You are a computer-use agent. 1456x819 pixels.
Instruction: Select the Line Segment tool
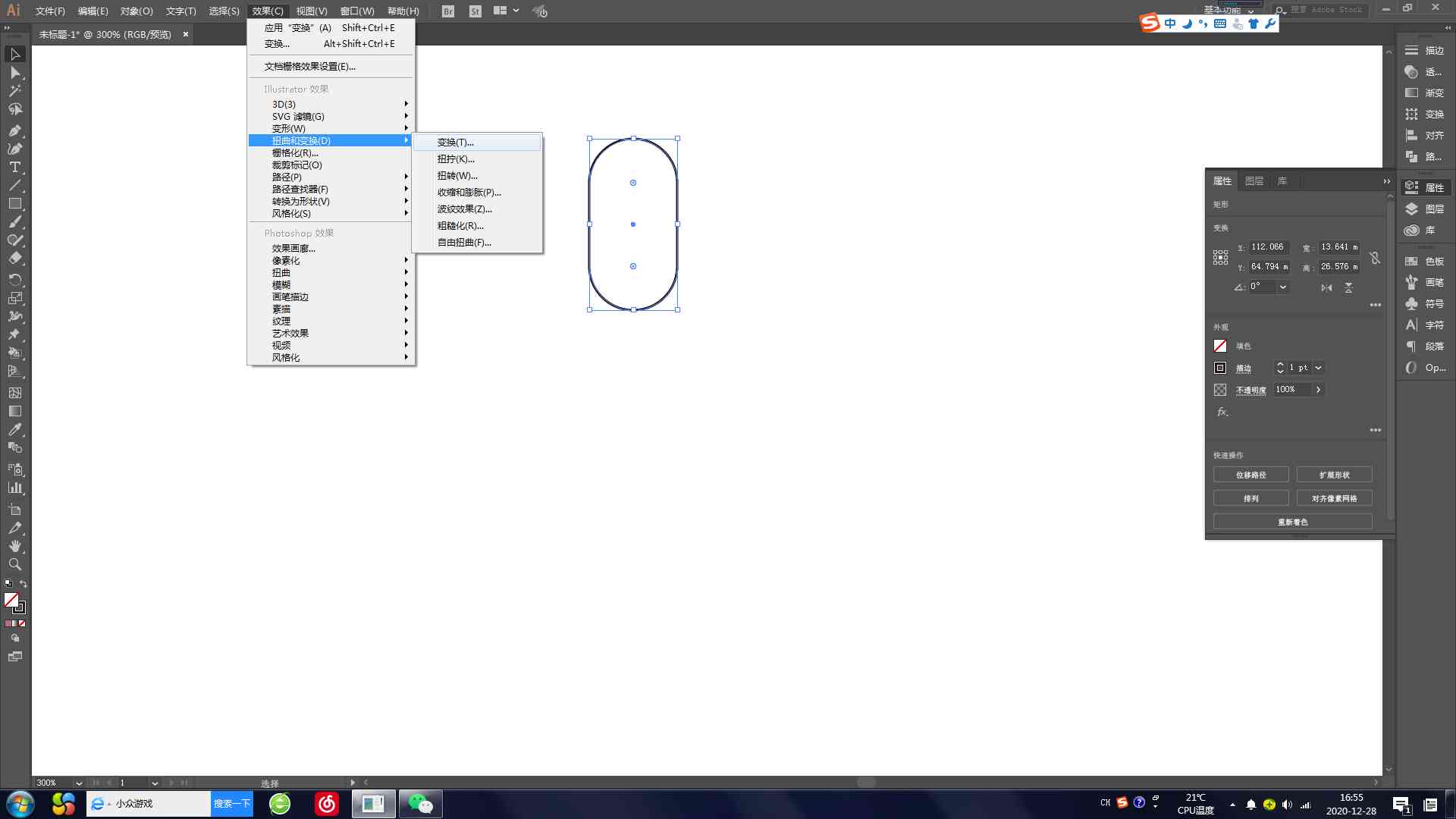14,185
